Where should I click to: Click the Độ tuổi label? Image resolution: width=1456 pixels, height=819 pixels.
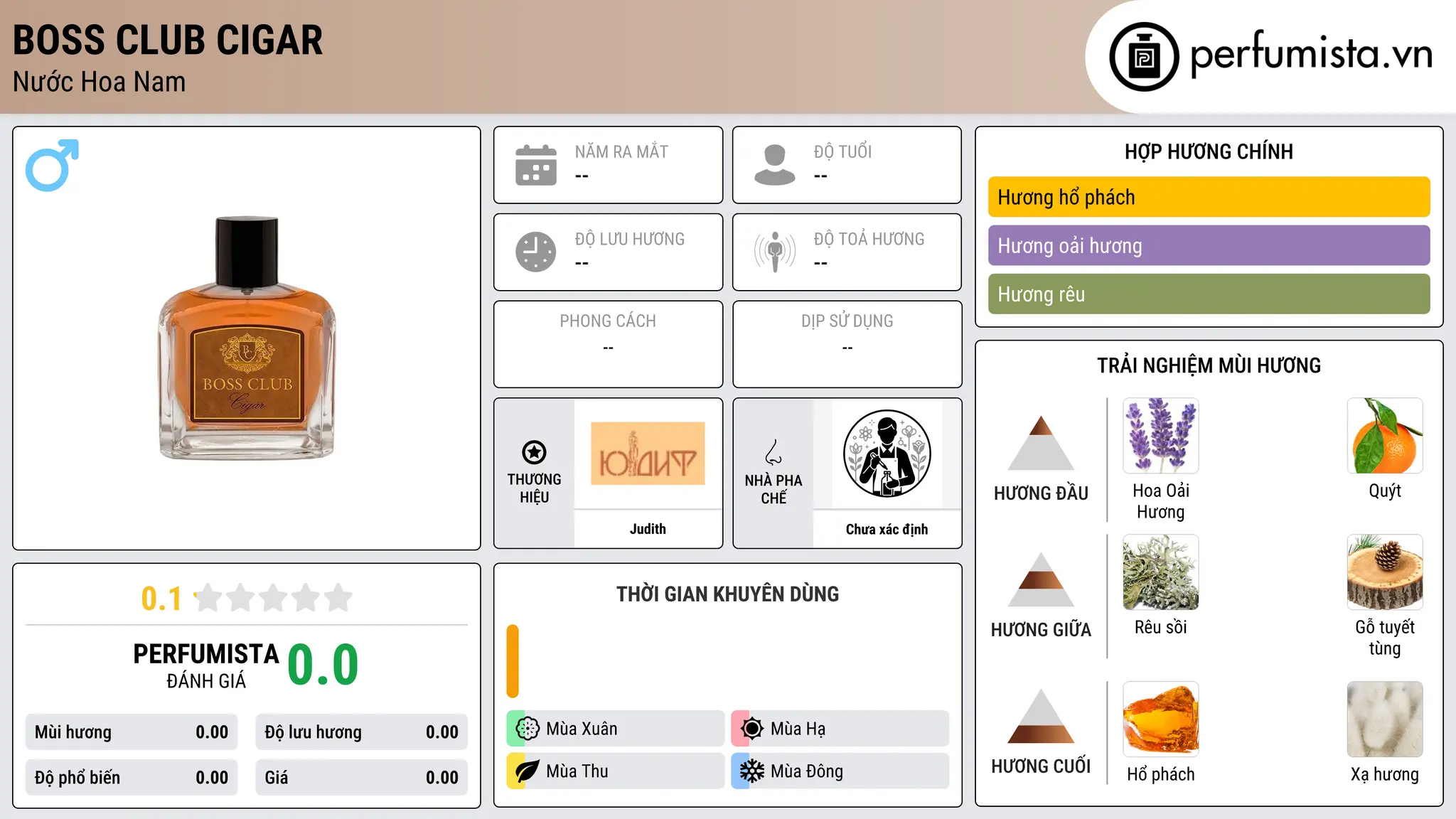click(x=842, y=151)
